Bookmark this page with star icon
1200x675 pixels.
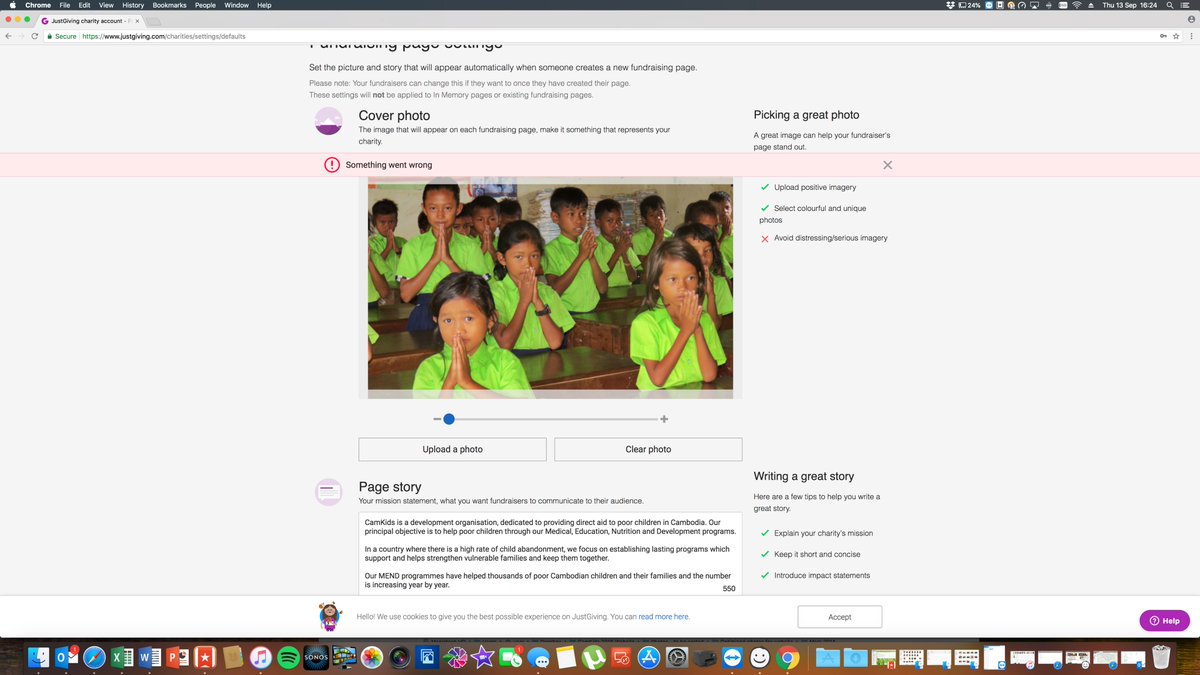[1176, 36]
